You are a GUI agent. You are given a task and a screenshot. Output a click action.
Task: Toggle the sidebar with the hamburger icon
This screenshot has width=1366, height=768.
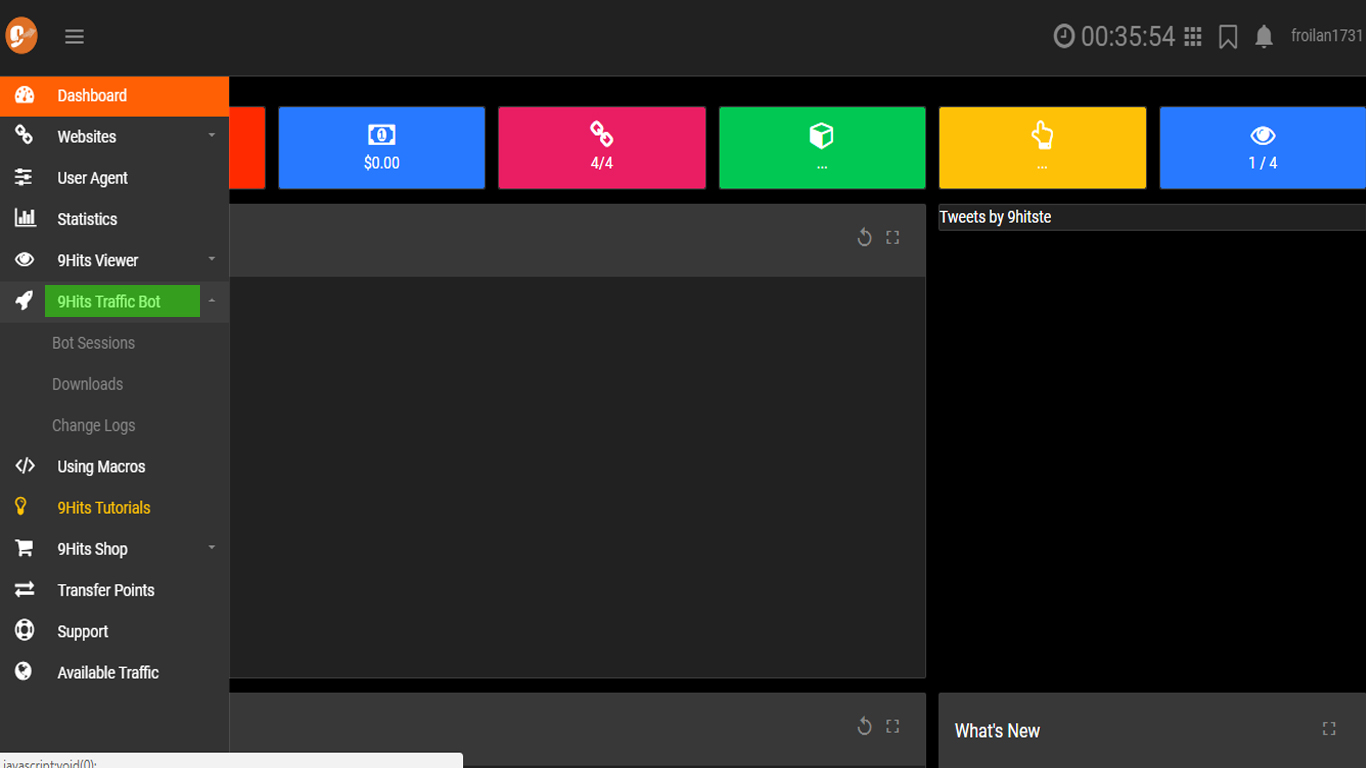pyautogui.click(x=74, y=37)
